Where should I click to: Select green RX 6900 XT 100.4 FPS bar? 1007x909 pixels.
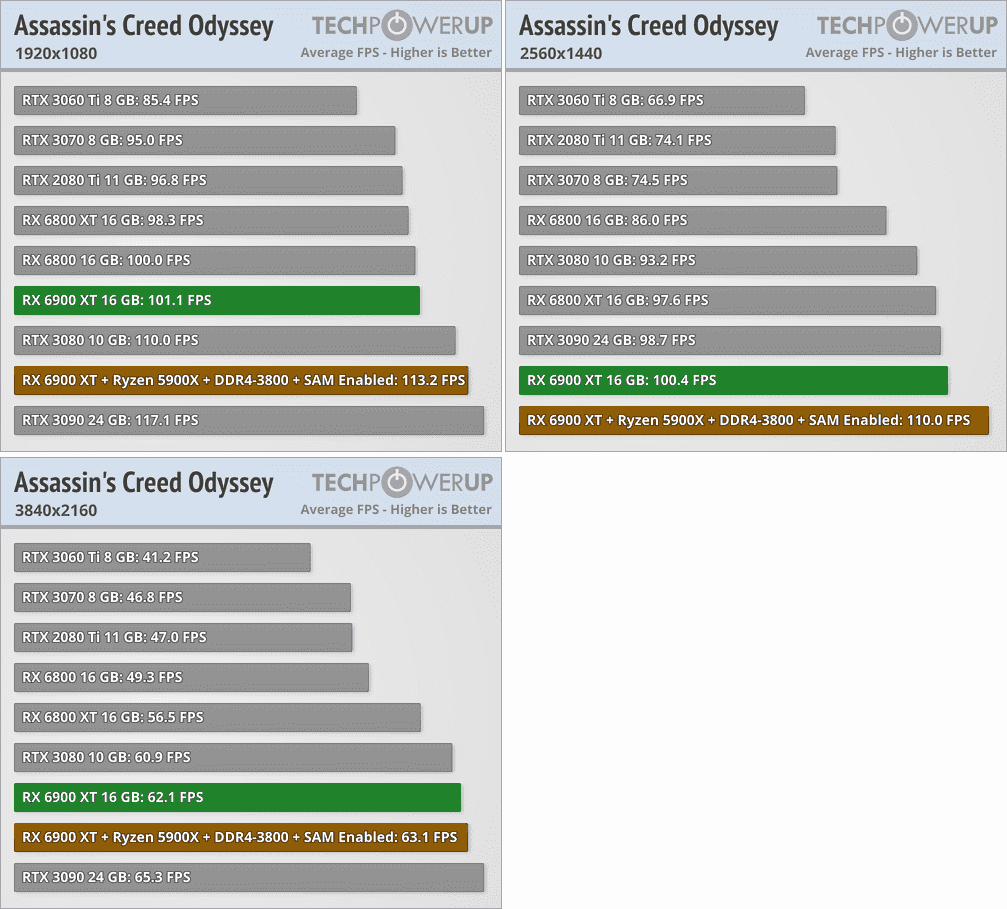[x=733, y=380]
